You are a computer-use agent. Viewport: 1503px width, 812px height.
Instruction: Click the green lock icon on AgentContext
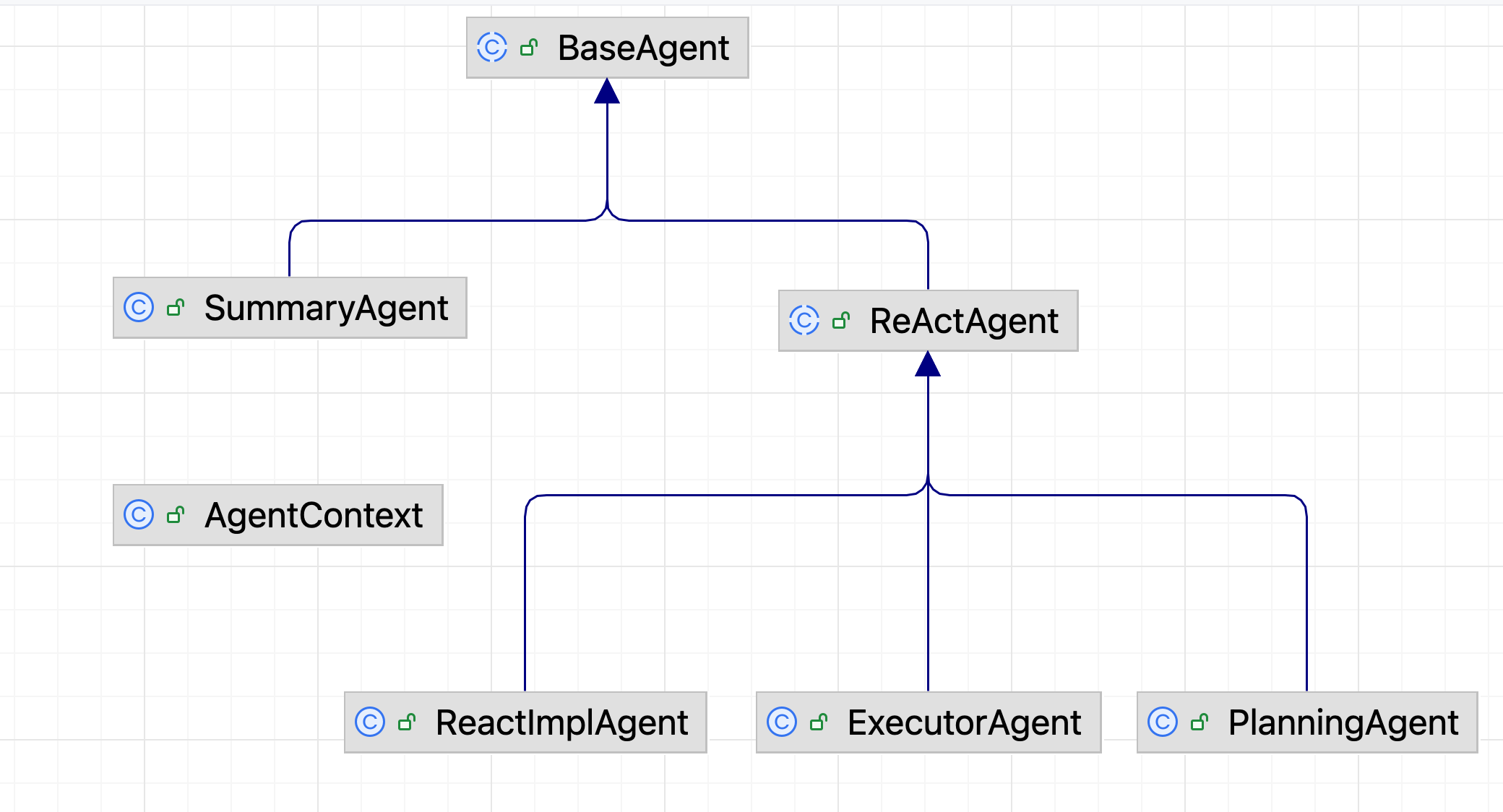176,515
